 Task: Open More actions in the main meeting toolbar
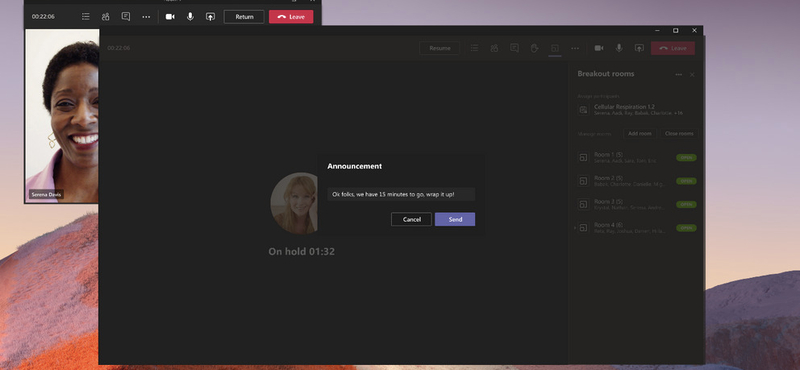(x=575, y=48)
